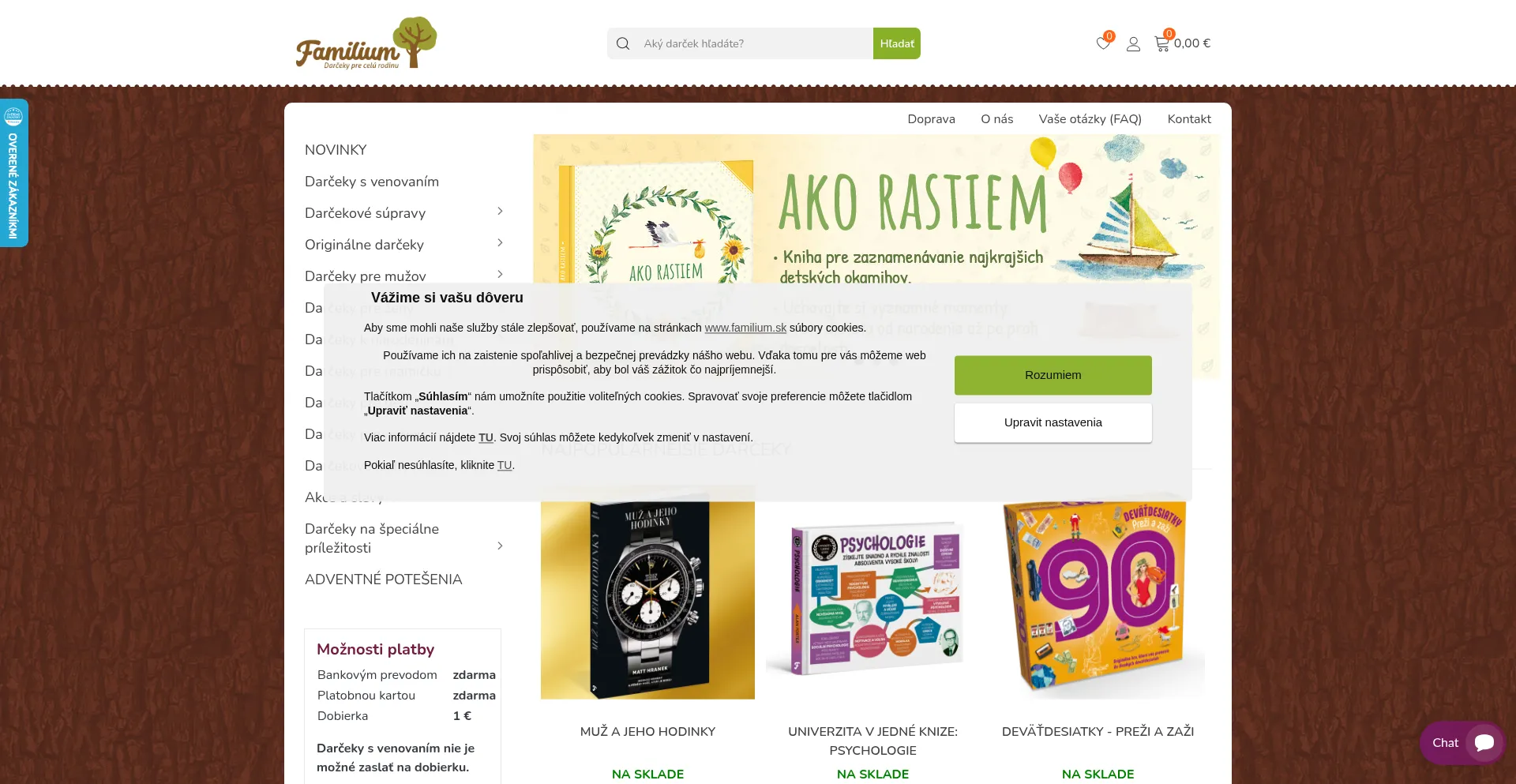This screenshot has height=784, width=1516.
Task: Expand Originálne darčeky submenu arrow
Action: click(x=500, y=243)
